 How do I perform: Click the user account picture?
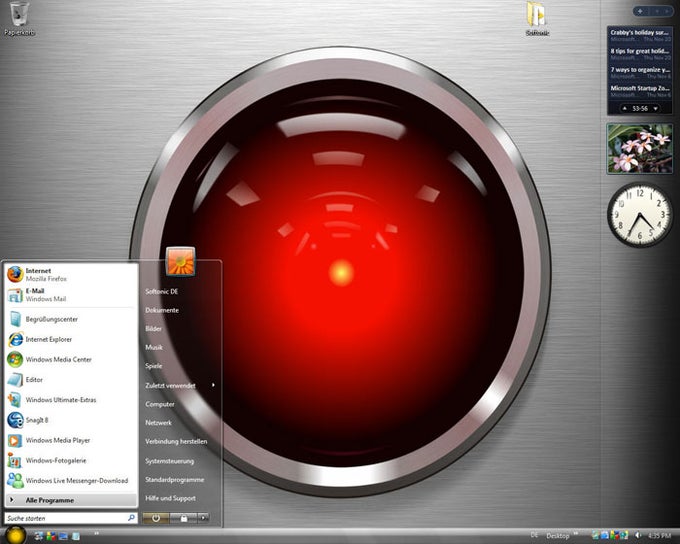coord(180,262)
